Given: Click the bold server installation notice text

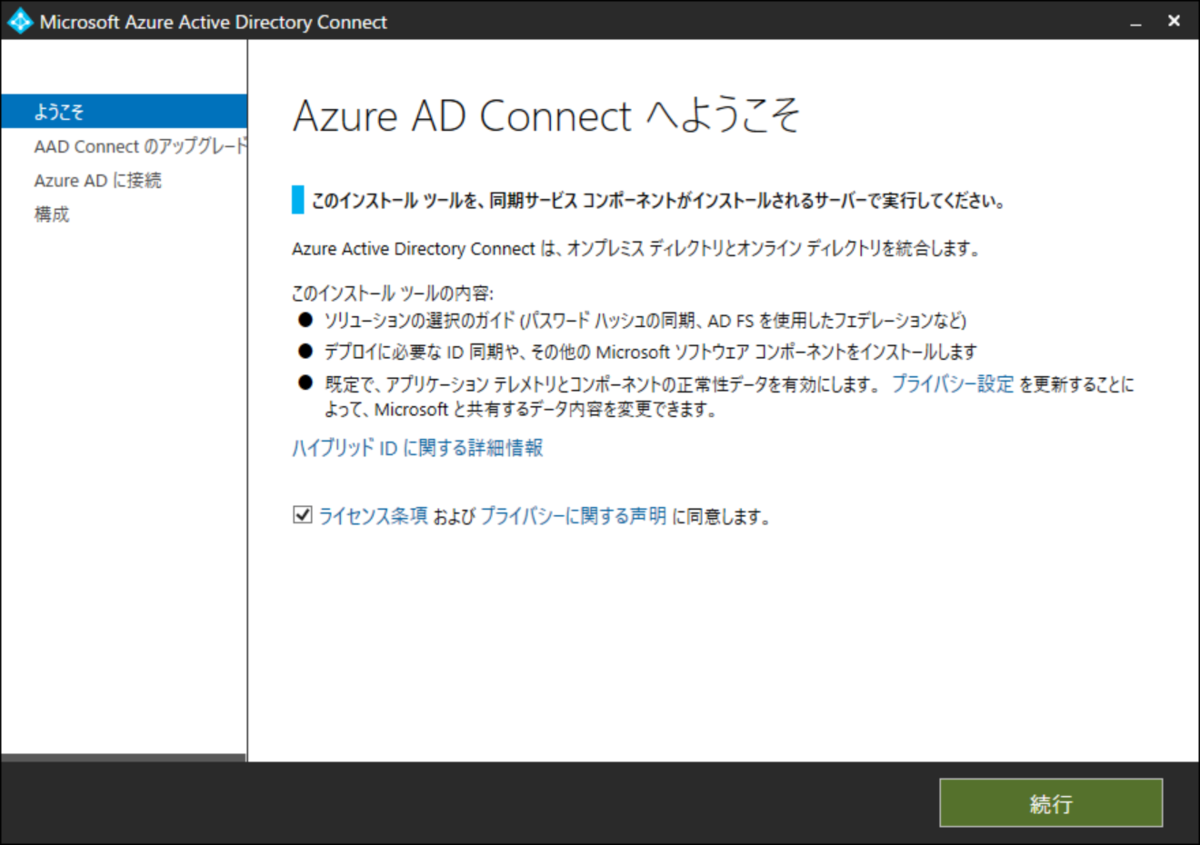Looking at the screenshot, I should point(658,200).
